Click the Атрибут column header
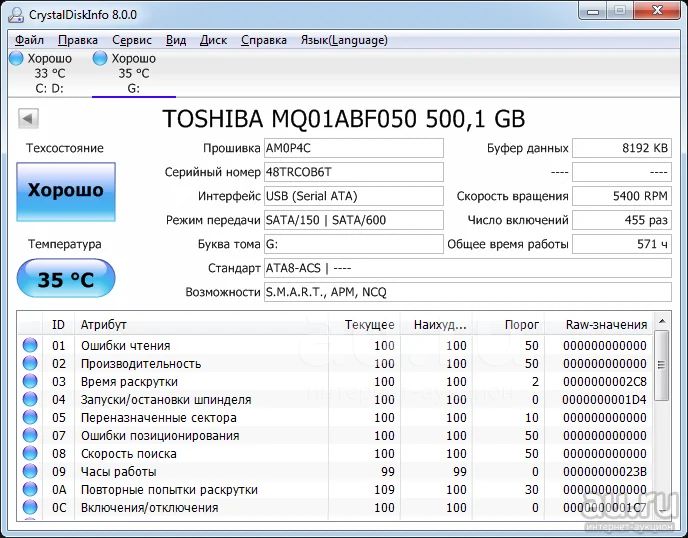 point(201,325)
